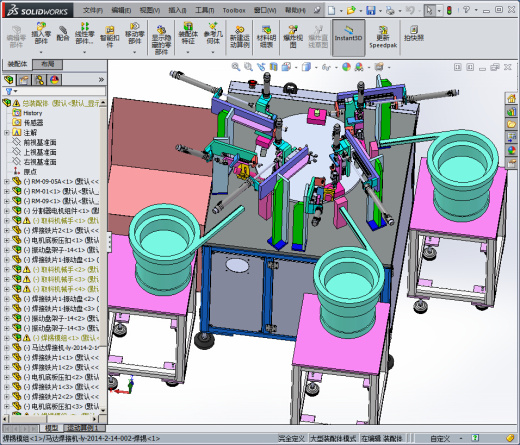This screenshot has height=445, width=520.
Task: Open the 插入零部件 dropdown arrow
Action: 41,52
